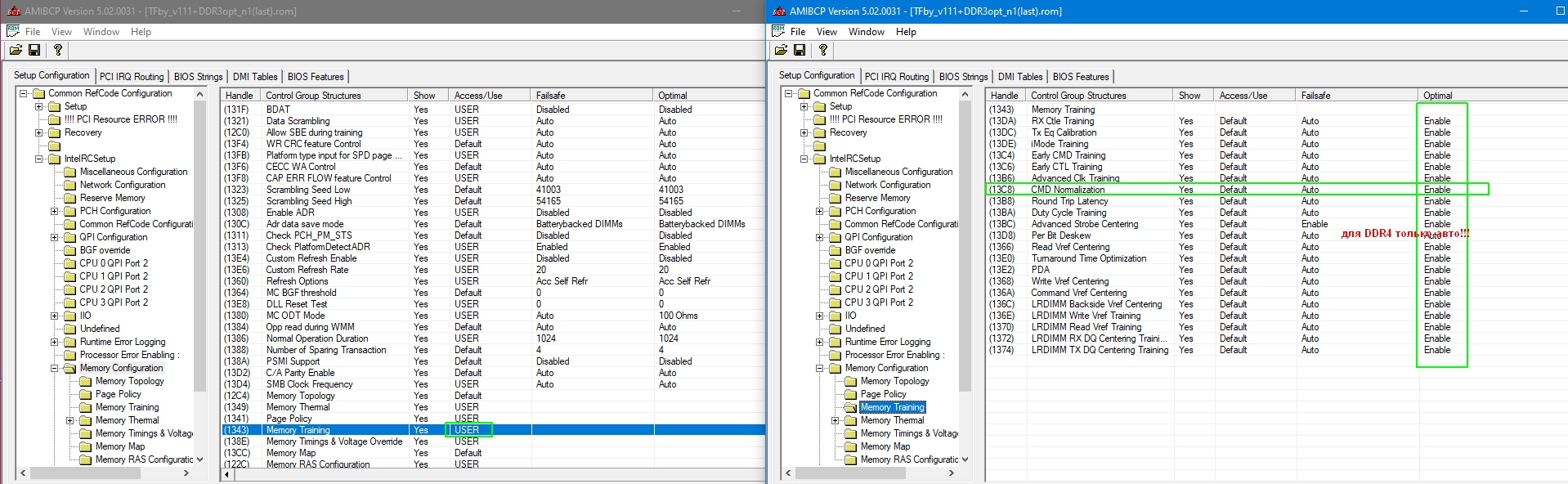This screenshot has height=484, width=1568.
Task: Click folder icon of Page Policy in right tree
Action: pos(851,394)
